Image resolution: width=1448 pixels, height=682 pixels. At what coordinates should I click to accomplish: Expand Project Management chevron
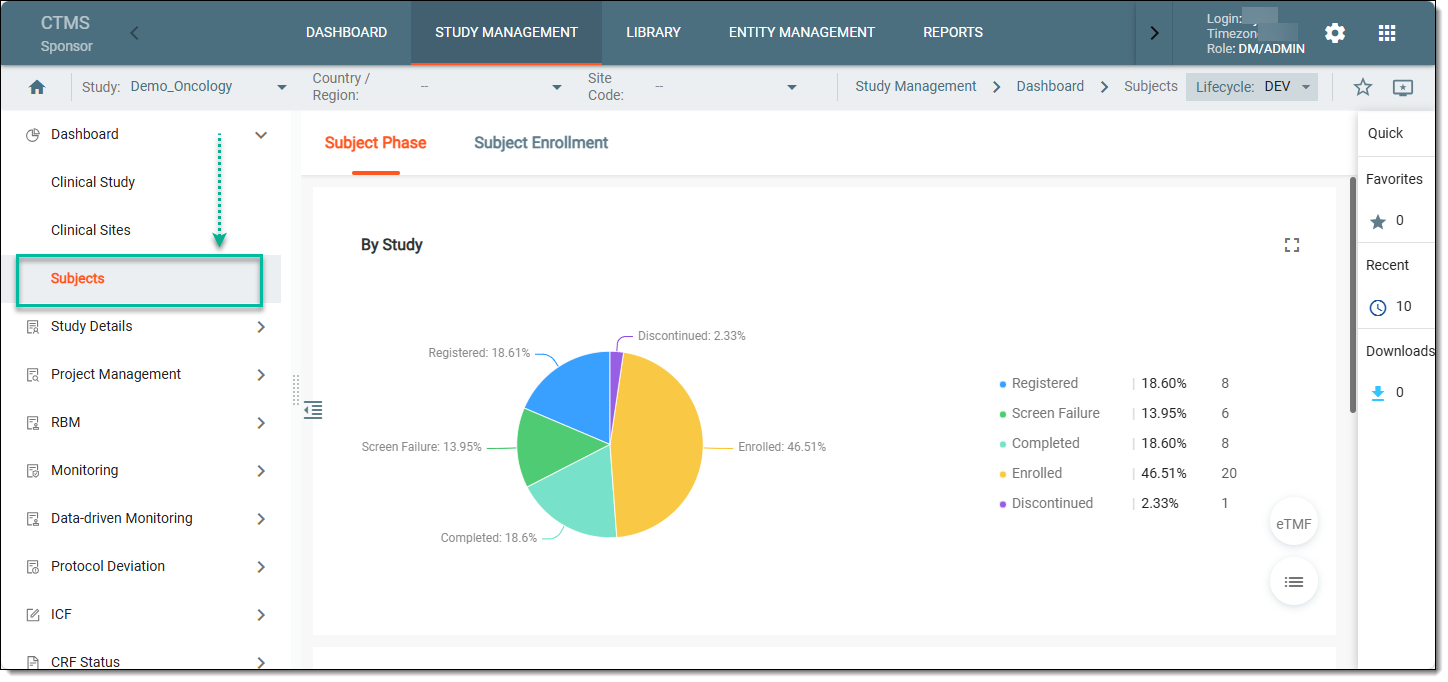click(x=261, y=375)
